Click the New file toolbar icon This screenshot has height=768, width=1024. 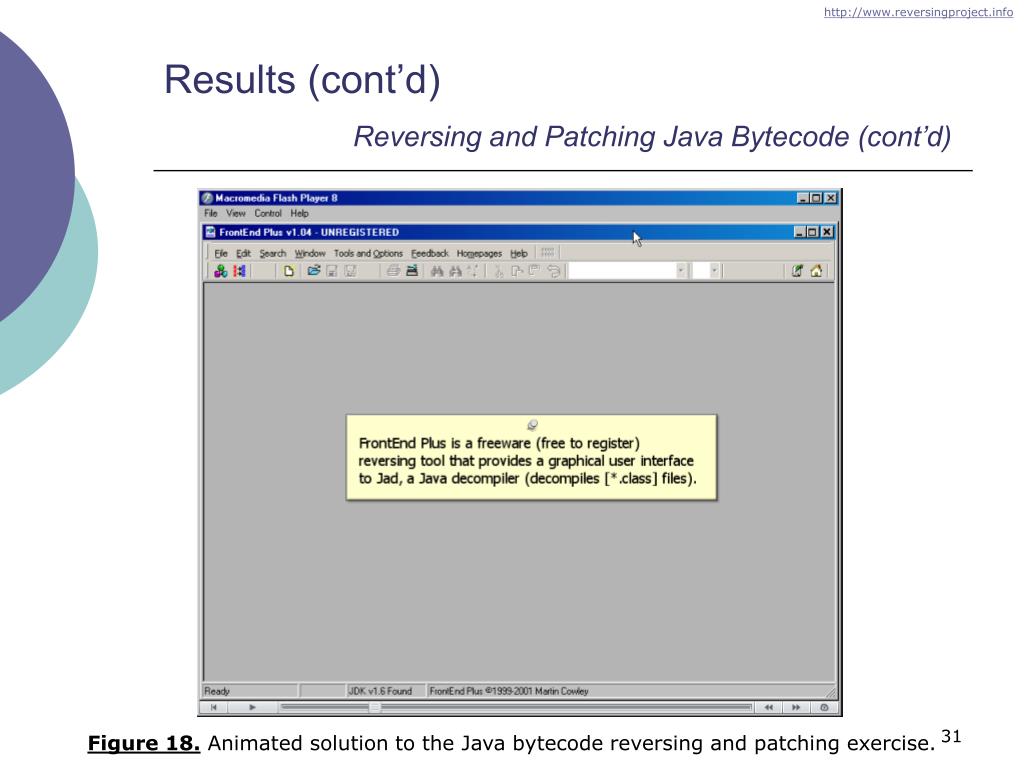pos(289,271)
